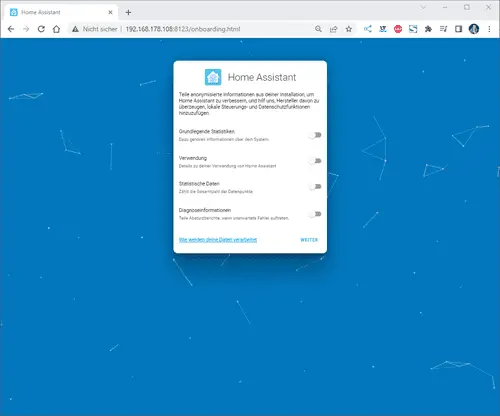
Task: Open the user profile avatar
Action: 474,29
